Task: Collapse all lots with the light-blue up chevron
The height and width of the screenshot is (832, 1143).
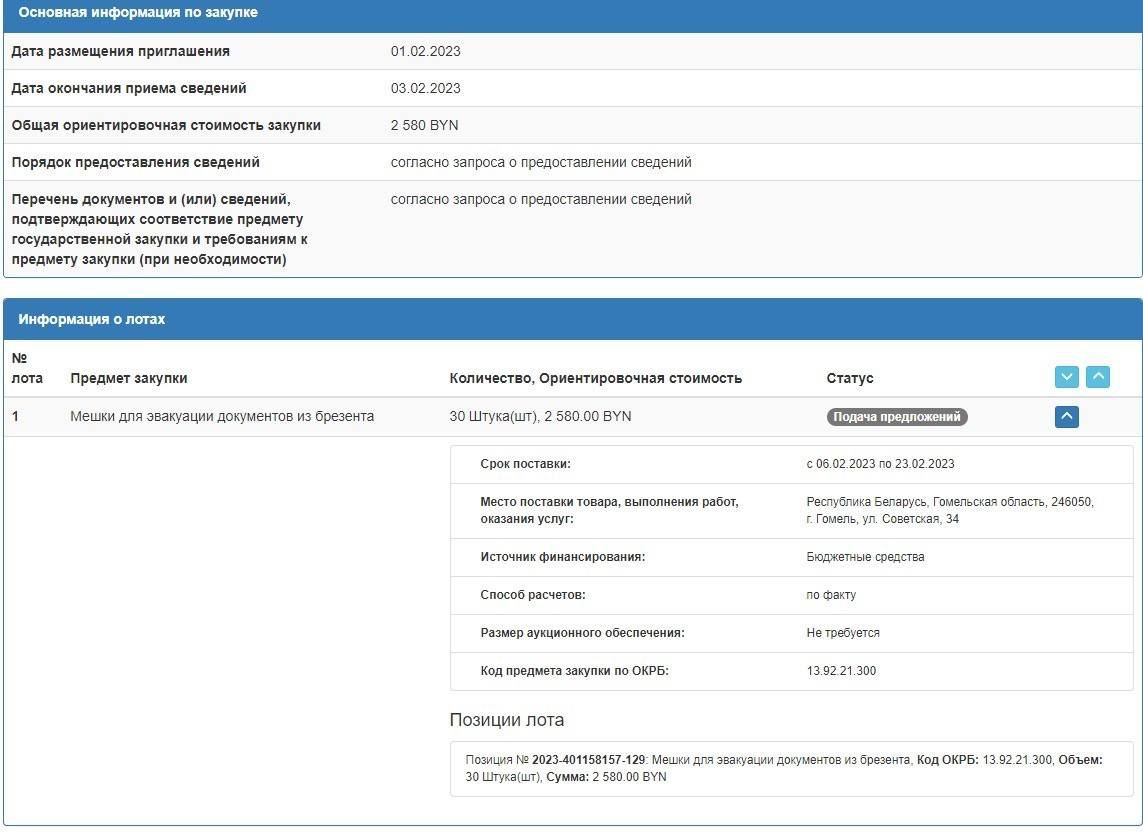Action: [1098, 377]
